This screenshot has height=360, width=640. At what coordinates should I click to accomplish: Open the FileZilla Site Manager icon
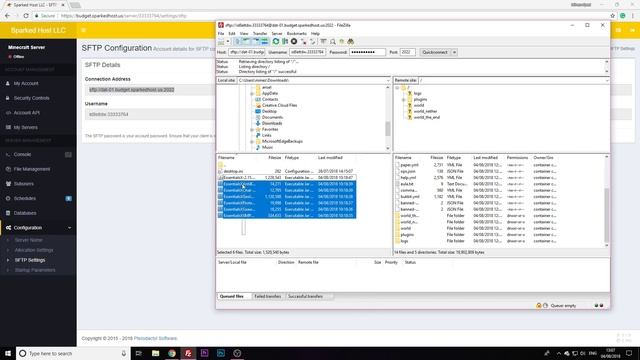pyautogui.click(x=221, y=42)
